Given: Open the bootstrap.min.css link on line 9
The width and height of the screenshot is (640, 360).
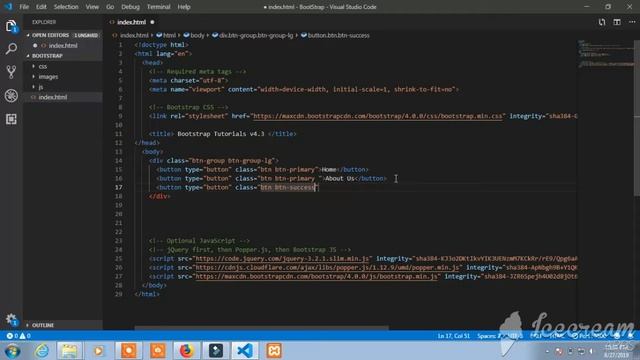Looking at the screenshot, I should click(378, 116).
